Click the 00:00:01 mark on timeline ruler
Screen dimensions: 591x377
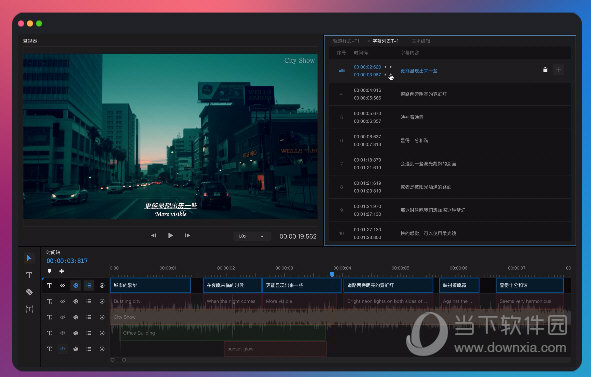point(168,268)
